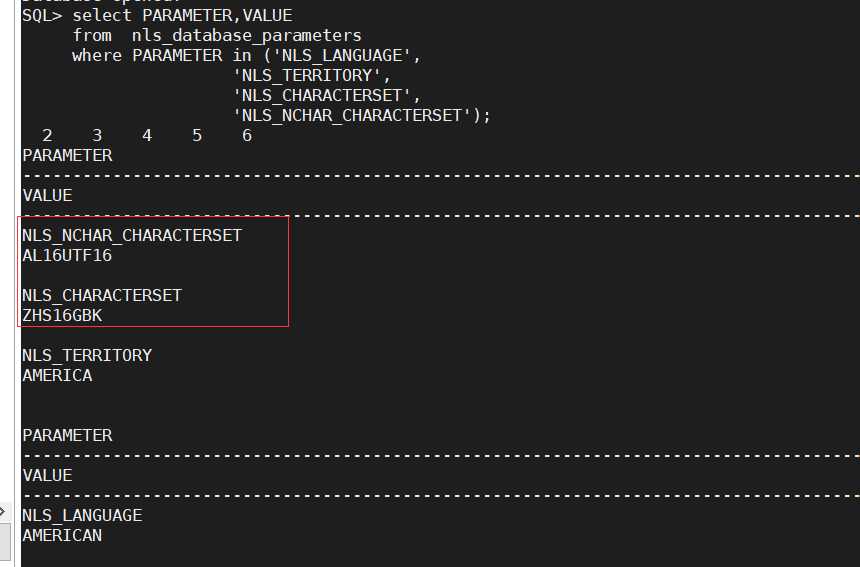
Task: Click the SQL> prompt text
Action: point(42,15)
